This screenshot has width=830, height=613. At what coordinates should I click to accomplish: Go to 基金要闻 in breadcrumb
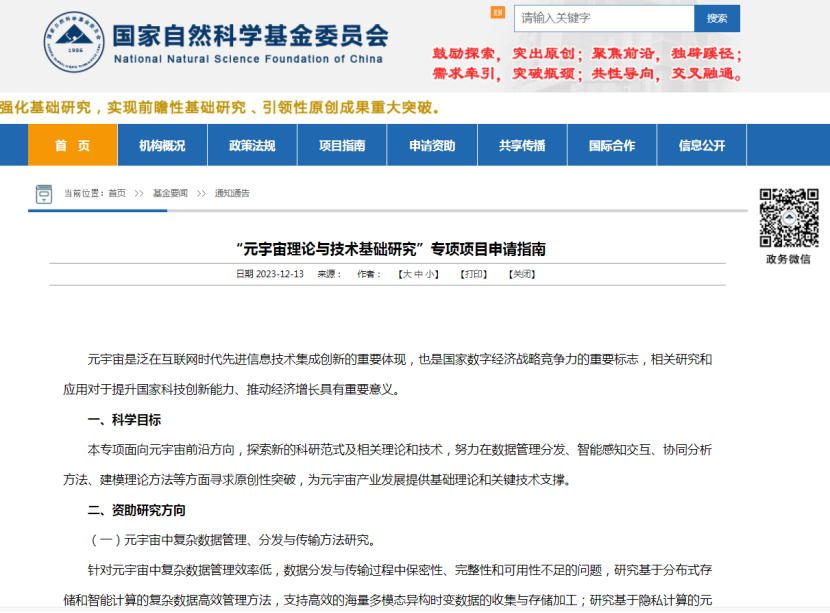click(x=169, y=194)
